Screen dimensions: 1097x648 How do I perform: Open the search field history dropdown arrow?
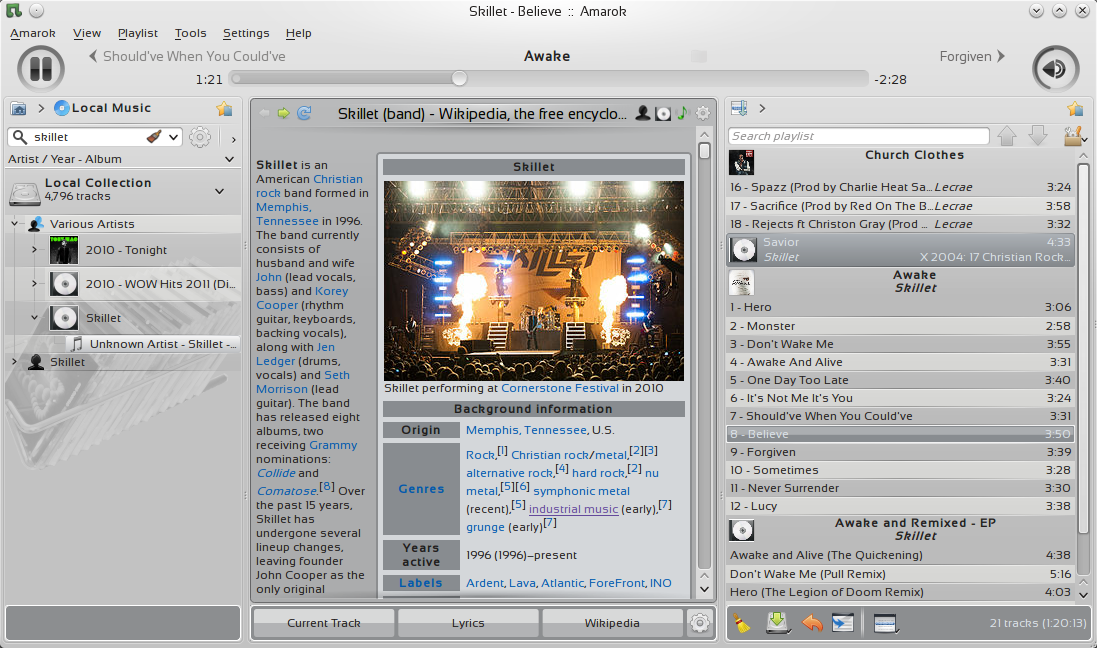click(x=174, y=137)
